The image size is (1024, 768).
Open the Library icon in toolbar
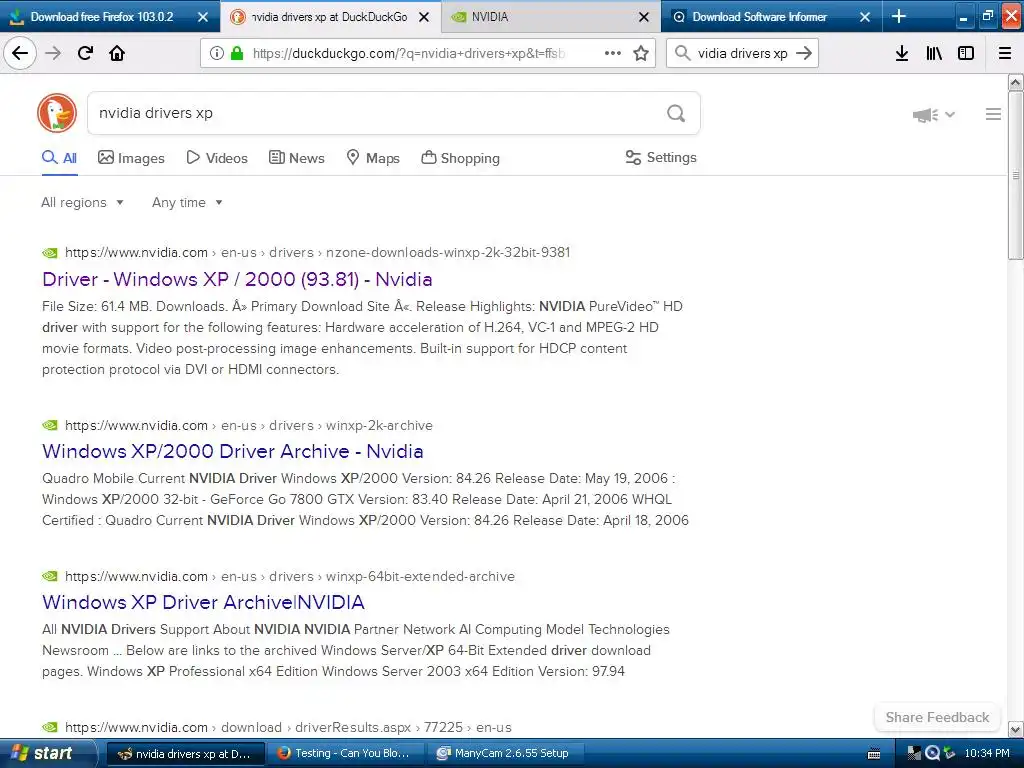pyautogui.click(x=934, y=53)
